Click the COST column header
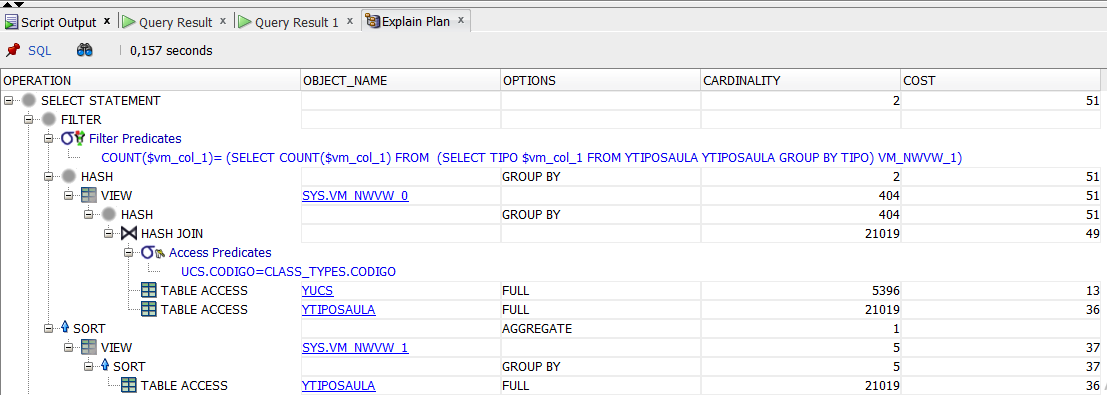The height and width of the screenshot is (395, 1107). (1001, 81)
